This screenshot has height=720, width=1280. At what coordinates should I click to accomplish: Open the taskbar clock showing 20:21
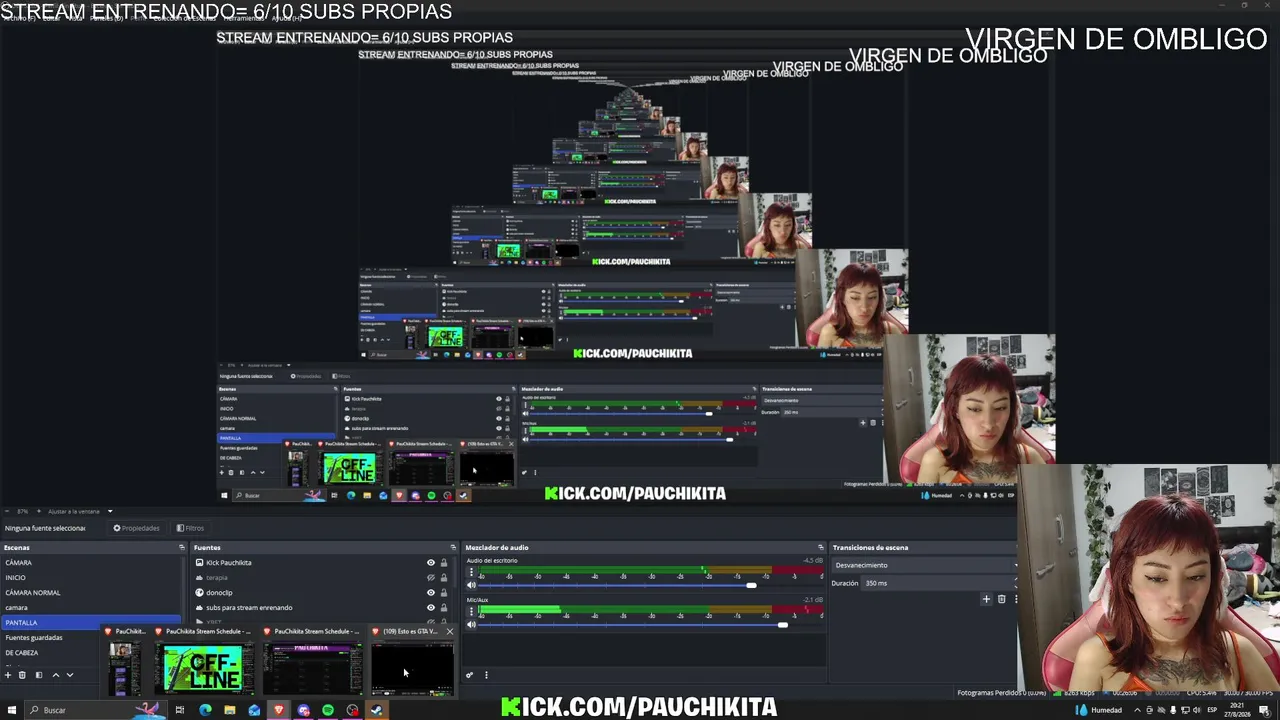click(1237, 710)
